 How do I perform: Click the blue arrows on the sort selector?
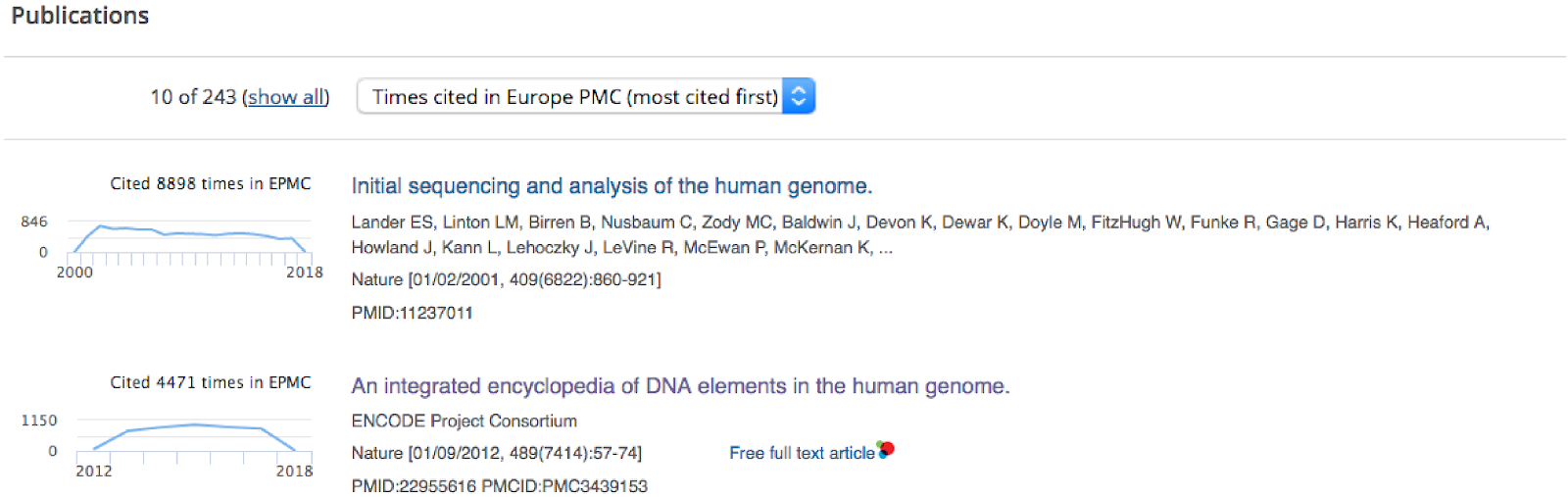pyautogui.click(x=799, y=96)
